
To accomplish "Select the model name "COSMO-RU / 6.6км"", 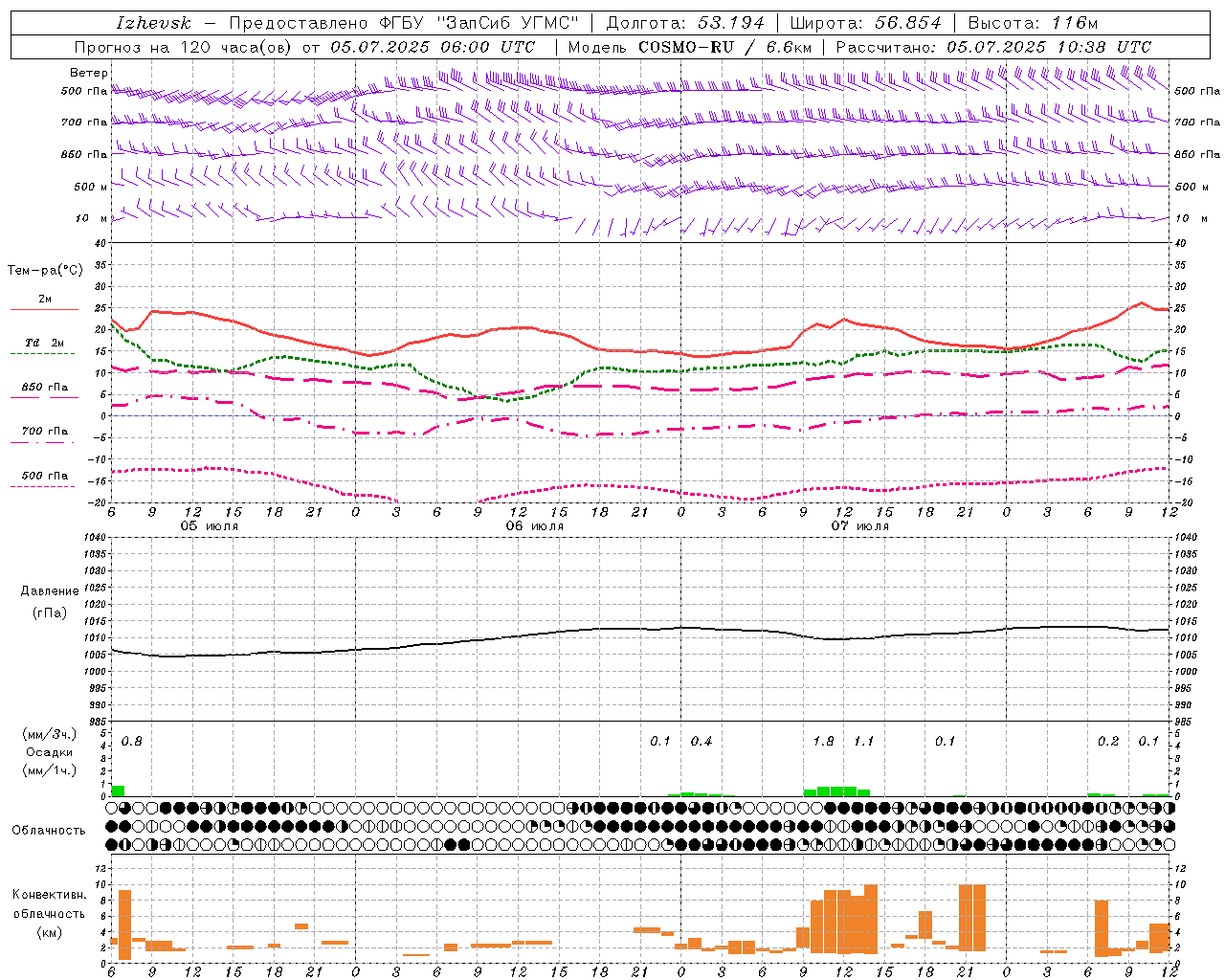I will click(725, 46).
